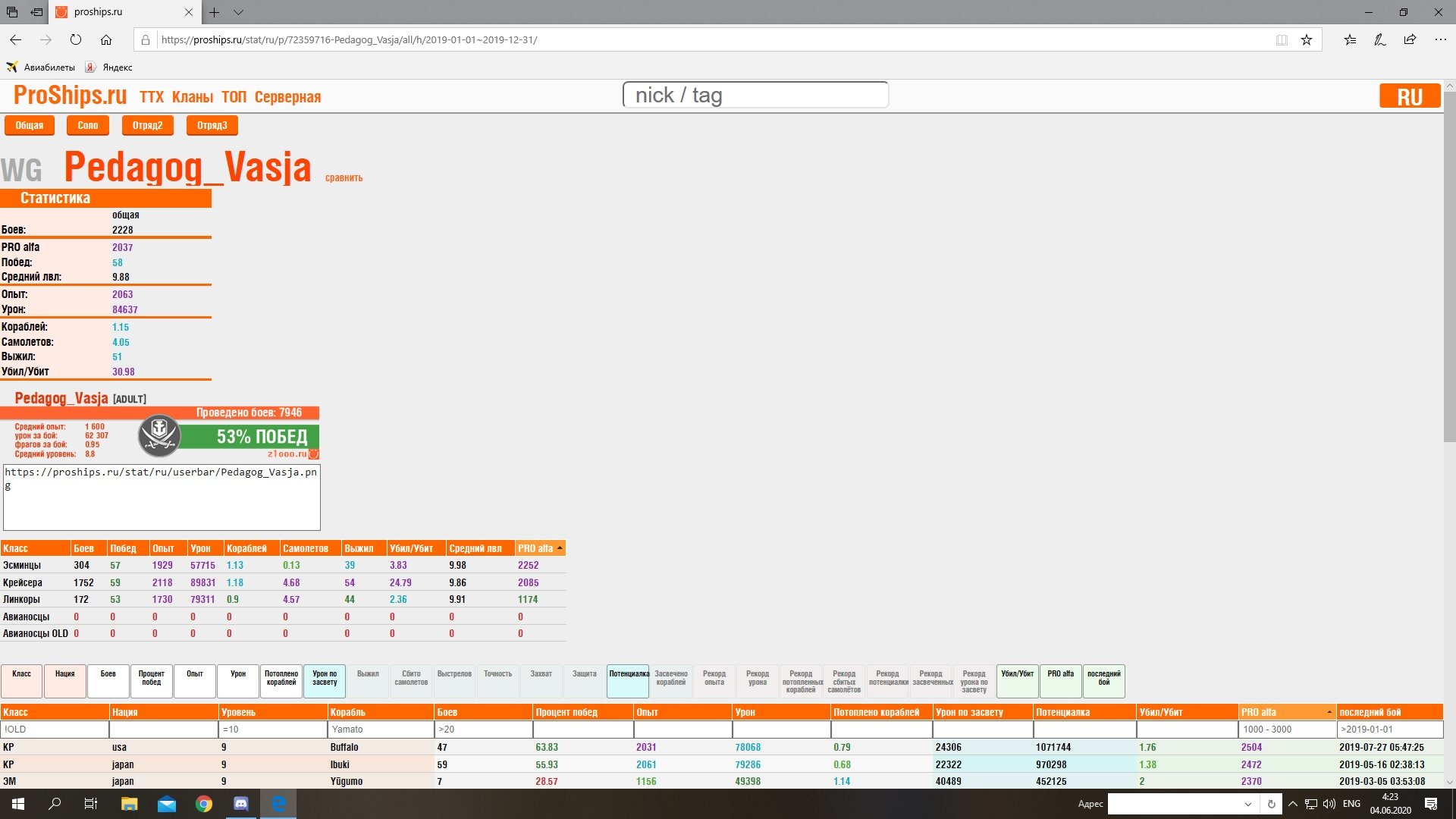
Task: Go back with the browser back arrow
Action: tap(16, 39)
